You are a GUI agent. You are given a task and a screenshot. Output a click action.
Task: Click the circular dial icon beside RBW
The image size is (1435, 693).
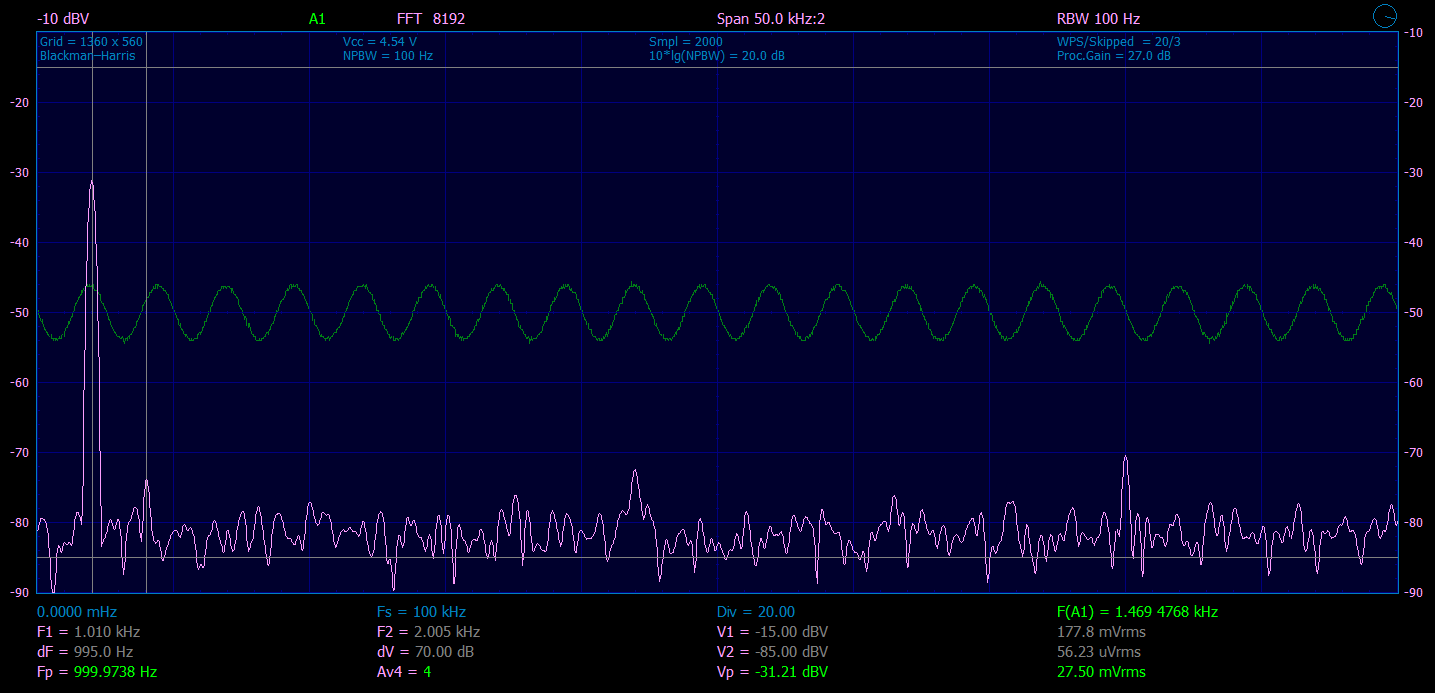tap(1385, 16)
